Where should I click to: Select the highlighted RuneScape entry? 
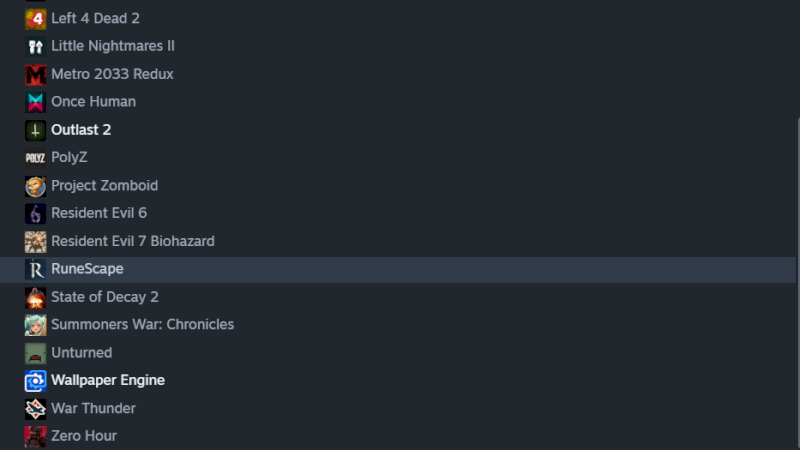click(x=87, y=269)
